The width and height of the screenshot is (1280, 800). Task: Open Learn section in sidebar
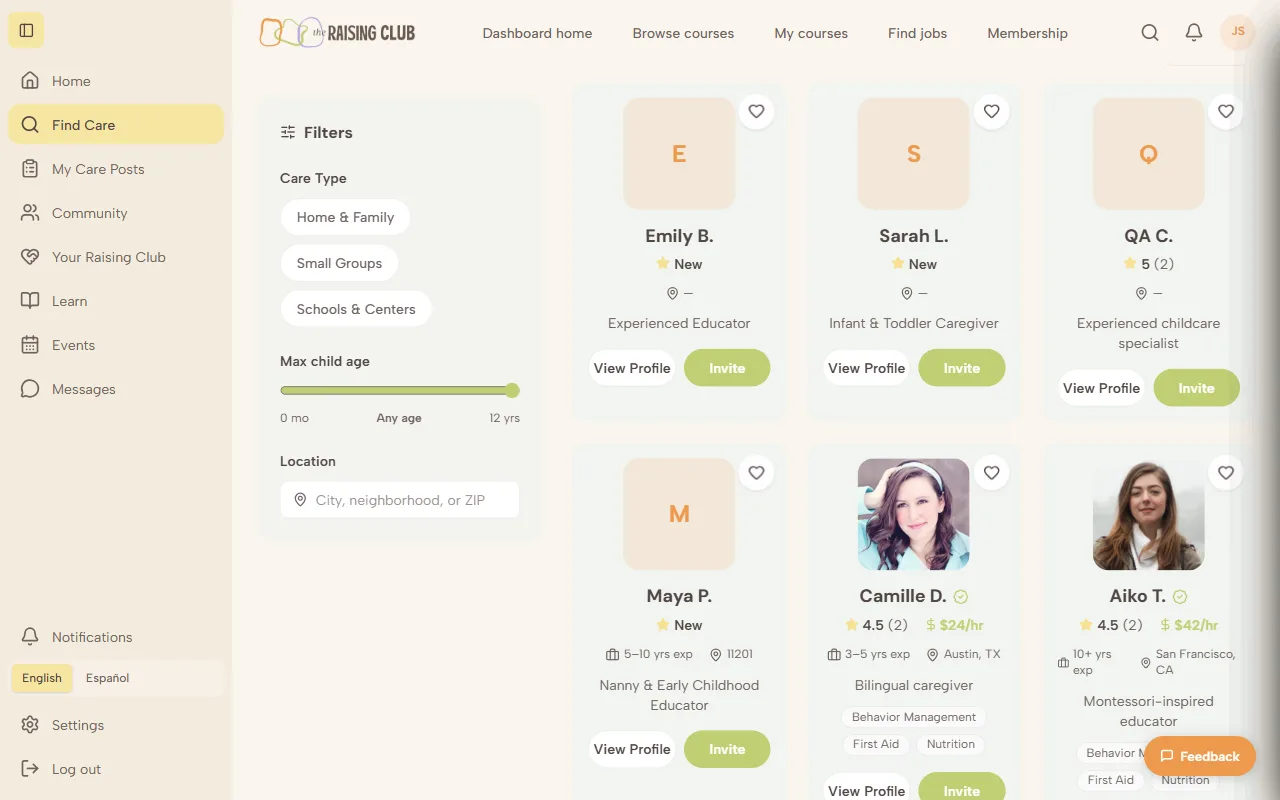(x=116, y=301)
